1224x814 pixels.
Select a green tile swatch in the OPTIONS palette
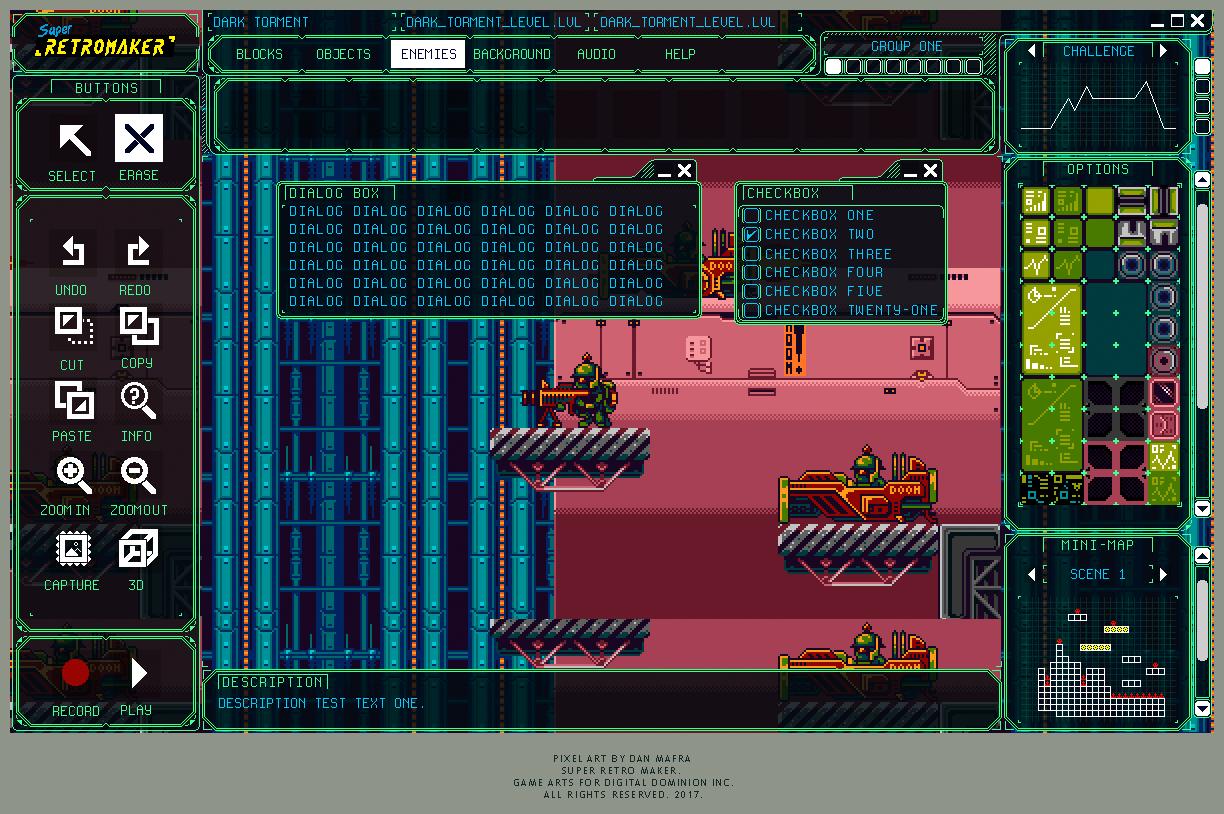coord(1098,199)
